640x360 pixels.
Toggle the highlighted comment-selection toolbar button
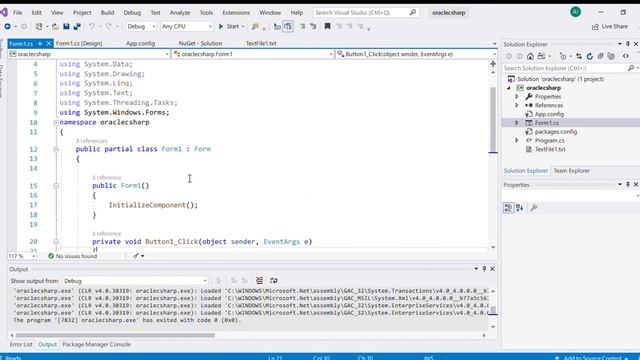pyautogui.click(x=288, y=27)
